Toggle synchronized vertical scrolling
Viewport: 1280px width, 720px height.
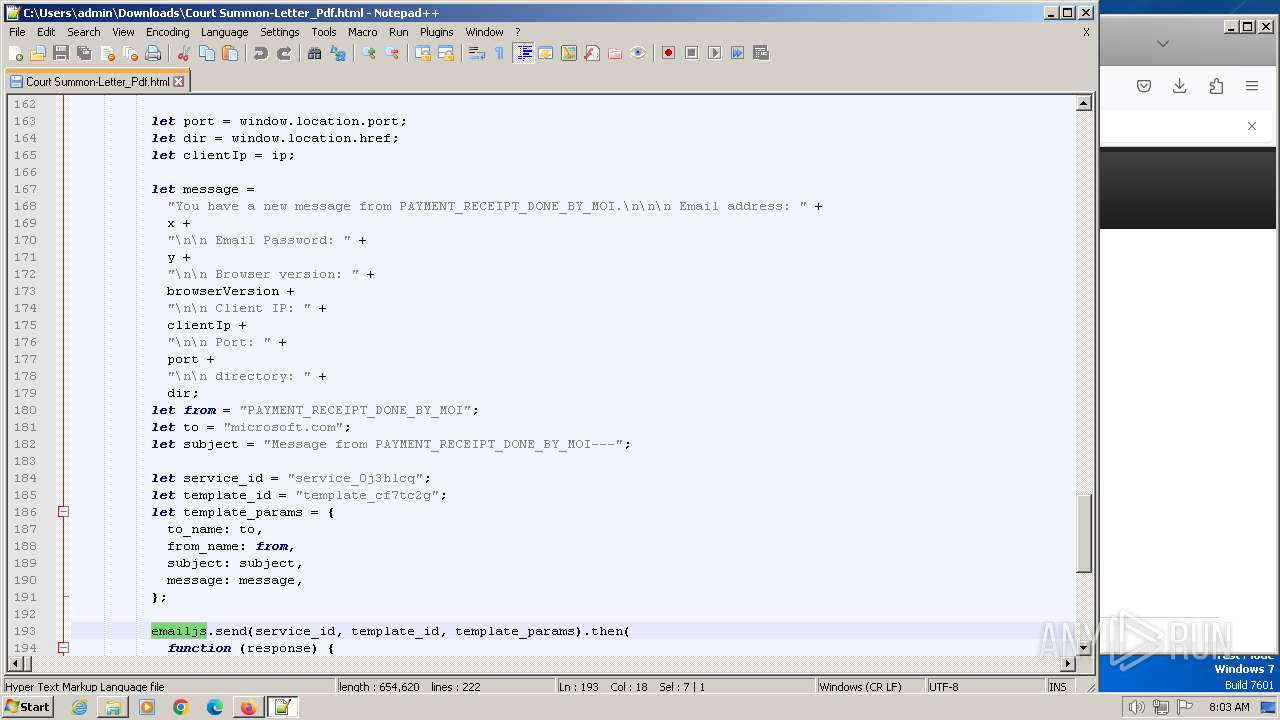[423, 53]
